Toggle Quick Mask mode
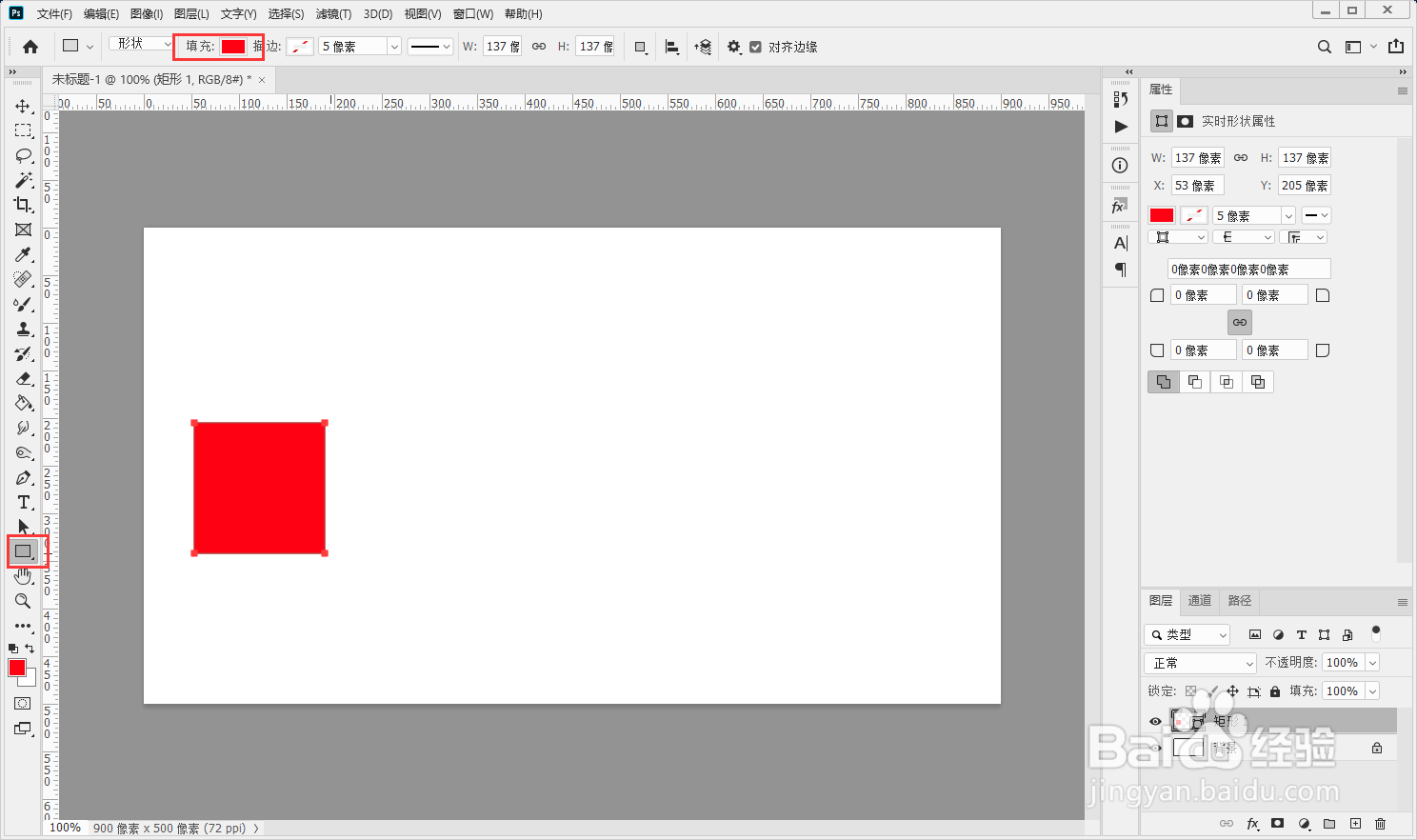1417x840 pixels. point(23,704)
